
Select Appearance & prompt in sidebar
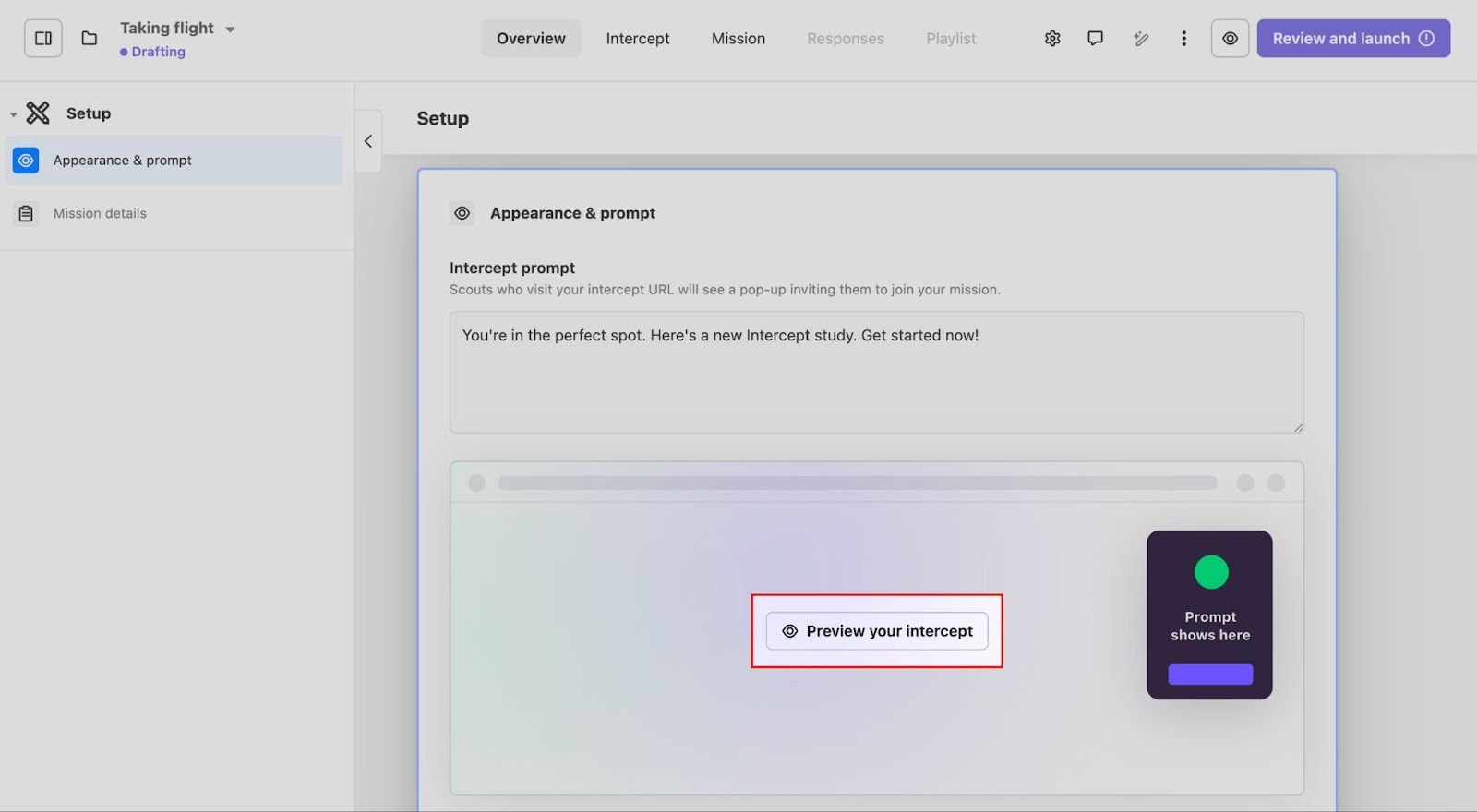(x=174, y=161)
